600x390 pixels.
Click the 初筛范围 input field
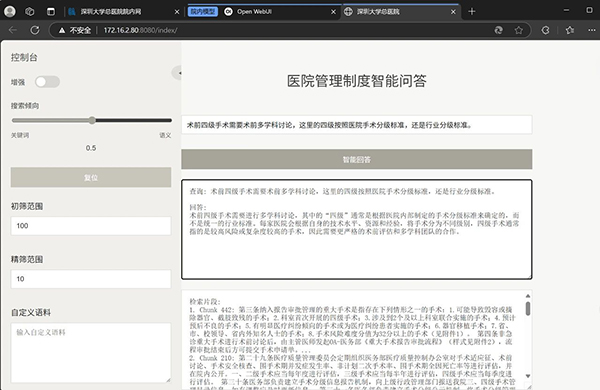[91, 226]
